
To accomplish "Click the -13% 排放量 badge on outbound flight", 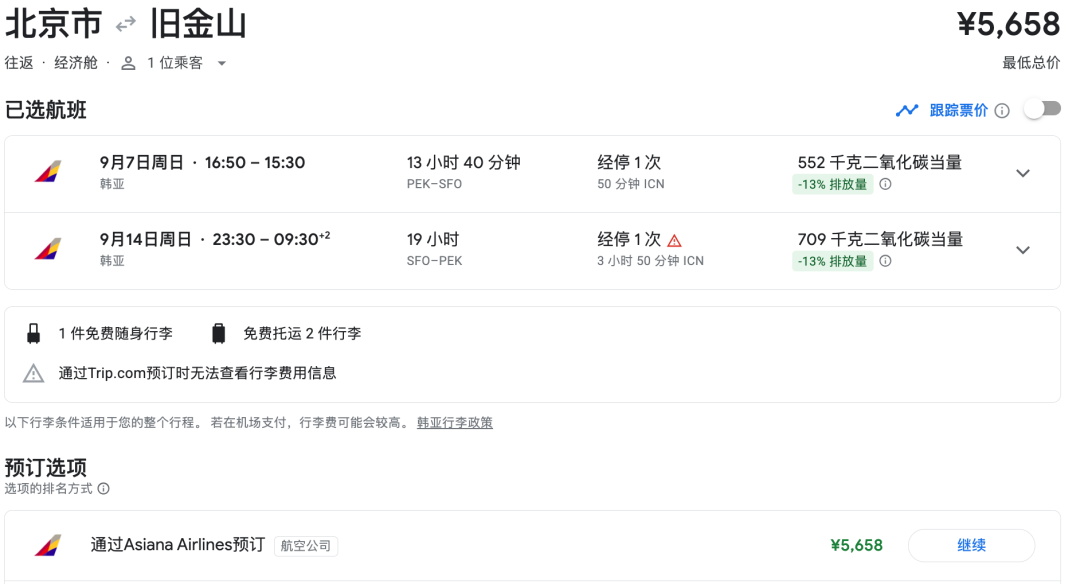I will click(x=832, y=184).
